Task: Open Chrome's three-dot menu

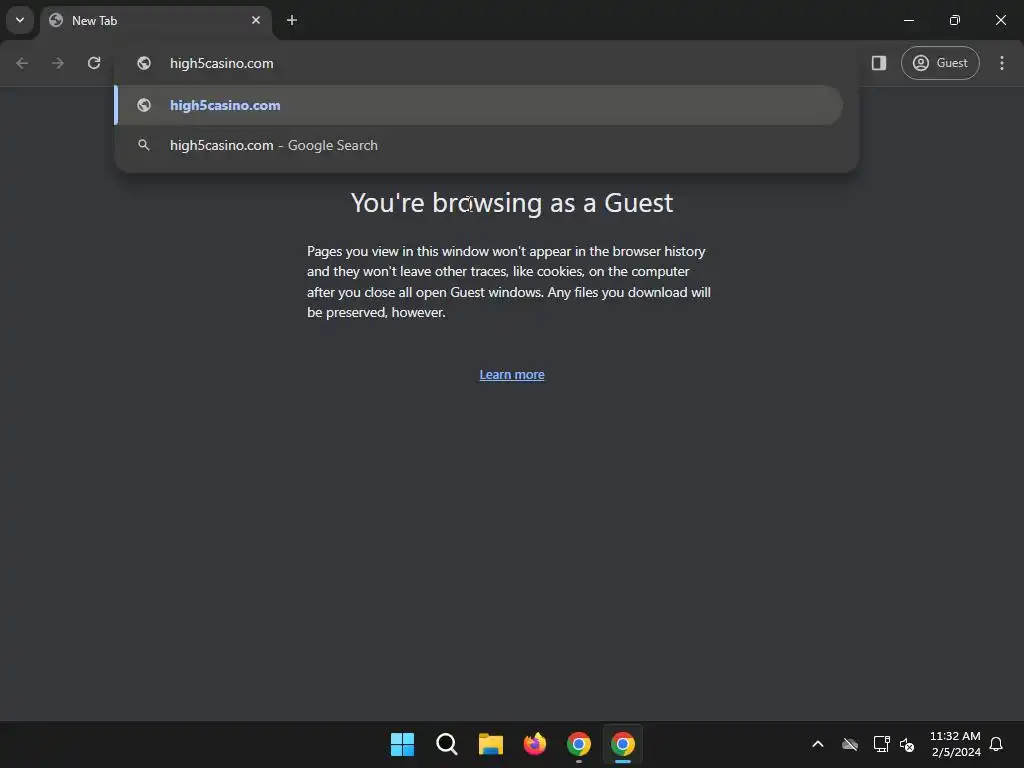Action: pos(1002,63)
